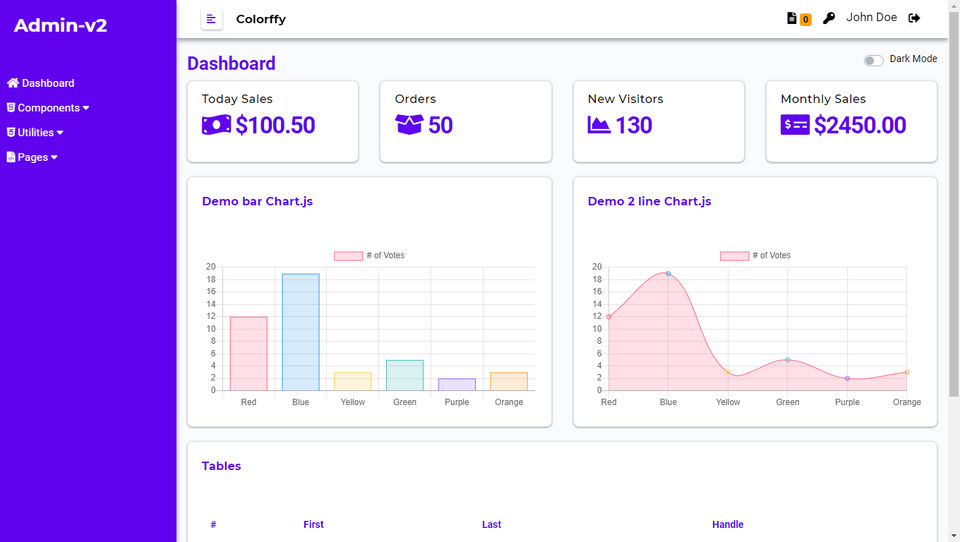Click the page vertical scrollbar thumb
960x542 pixels.
pos(954,203)
